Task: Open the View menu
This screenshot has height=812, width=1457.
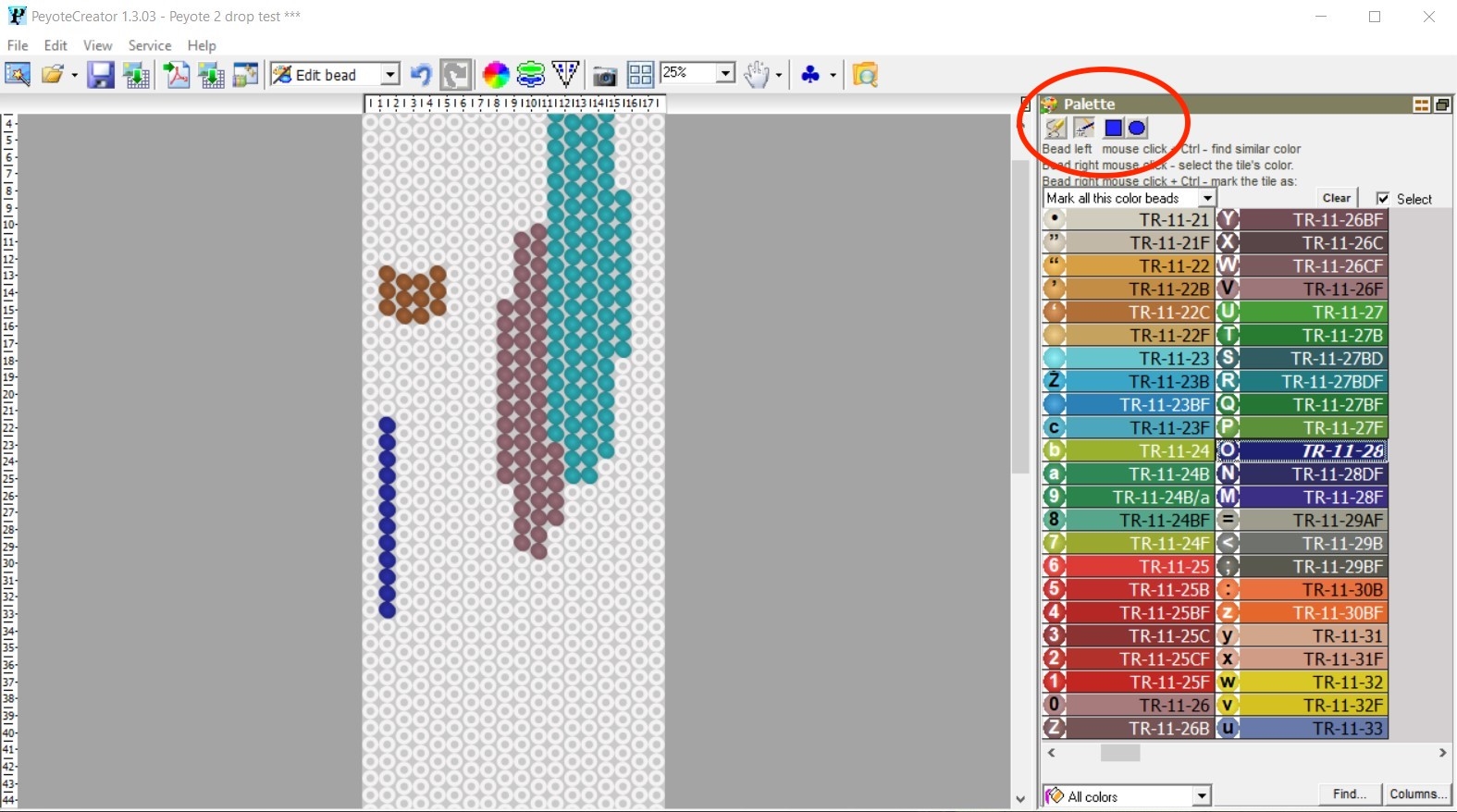Action: (x=97, y=45)
